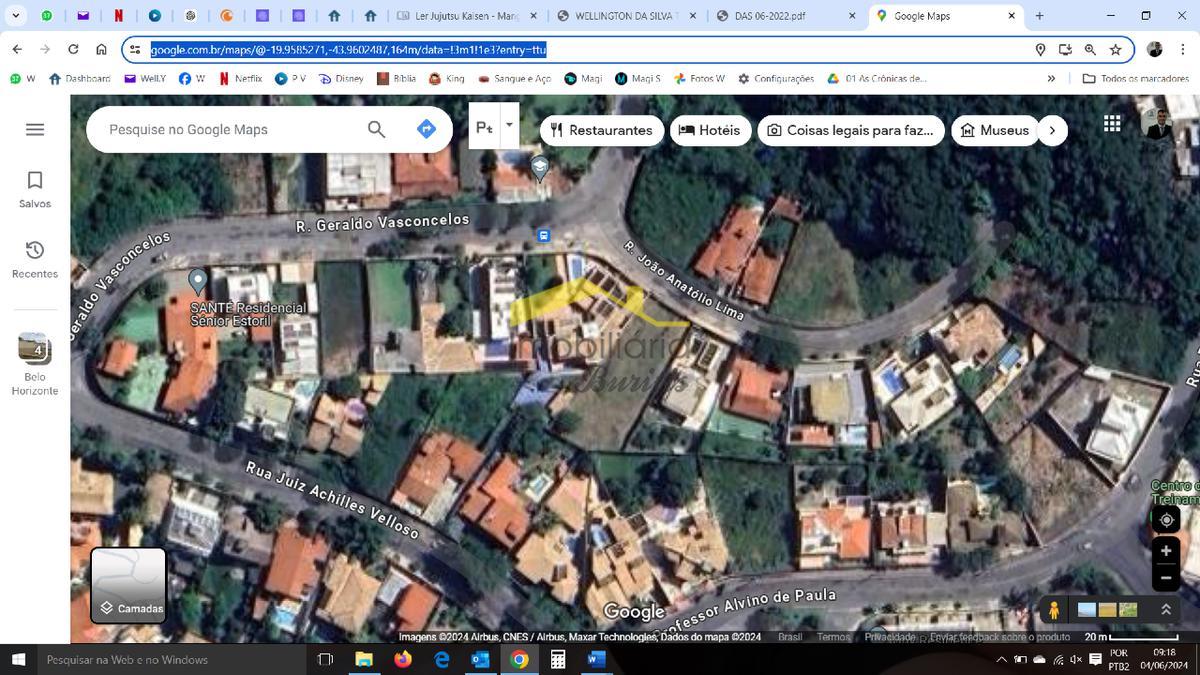The height and width of the screenshot is (675, 1200).
Task: Click the Restaurantes button
Action: click(601, 129)
